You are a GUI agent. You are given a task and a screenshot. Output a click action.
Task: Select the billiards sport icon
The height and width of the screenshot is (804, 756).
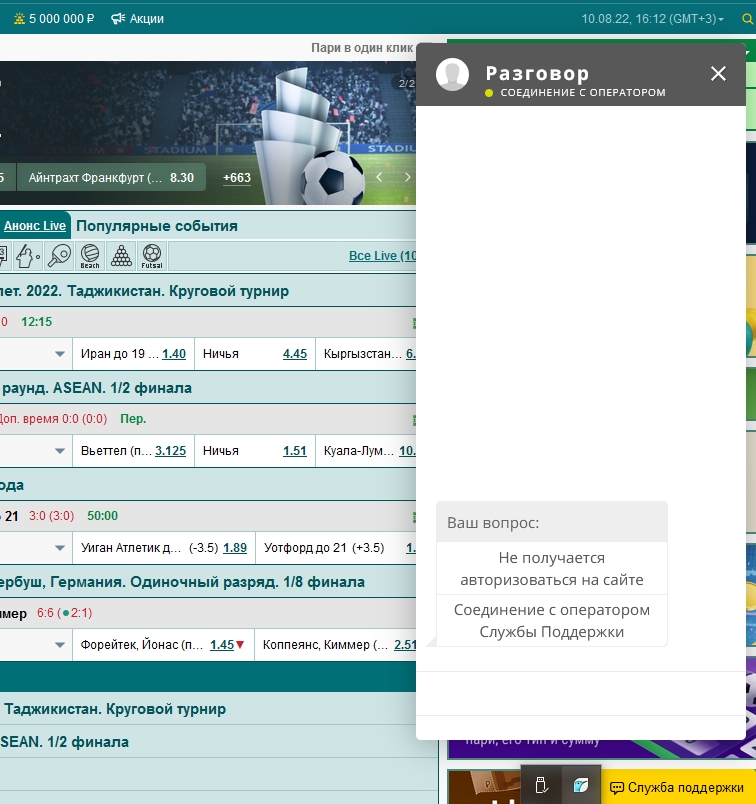(x=121, y=256)
